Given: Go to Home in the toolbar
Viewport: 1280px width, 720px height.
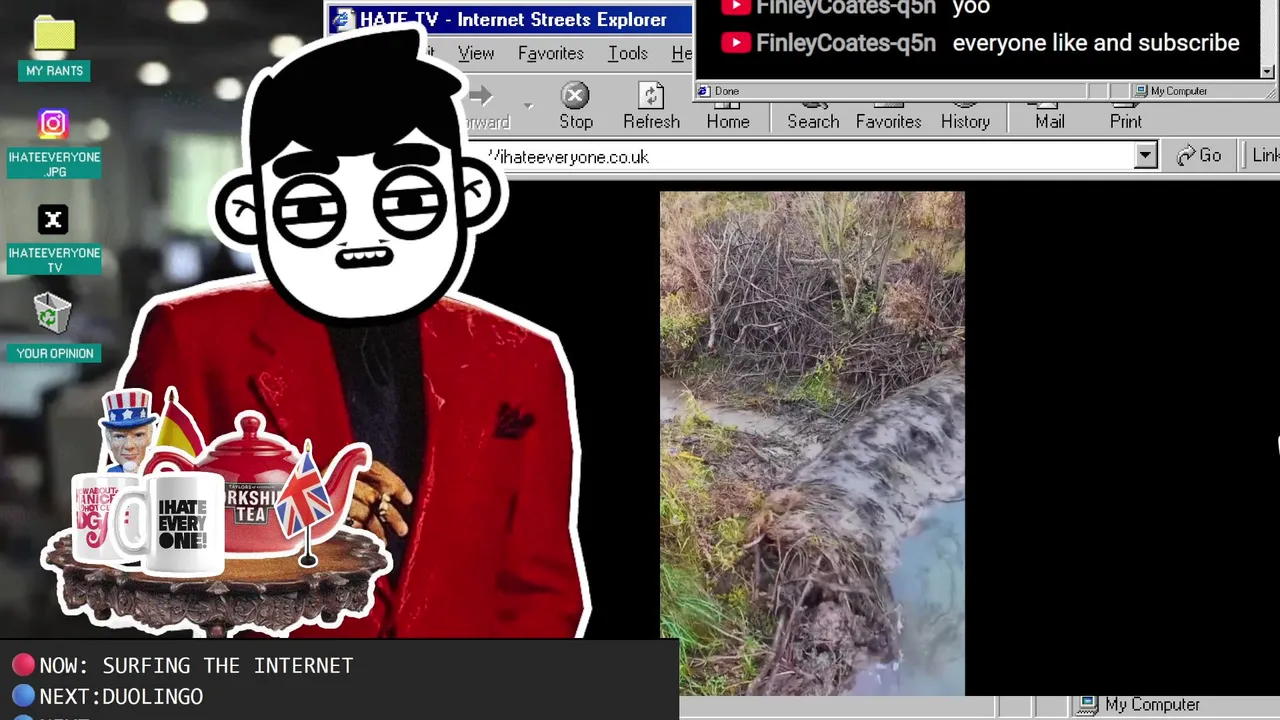Looking at the screenshot, I should coord(728,113).
